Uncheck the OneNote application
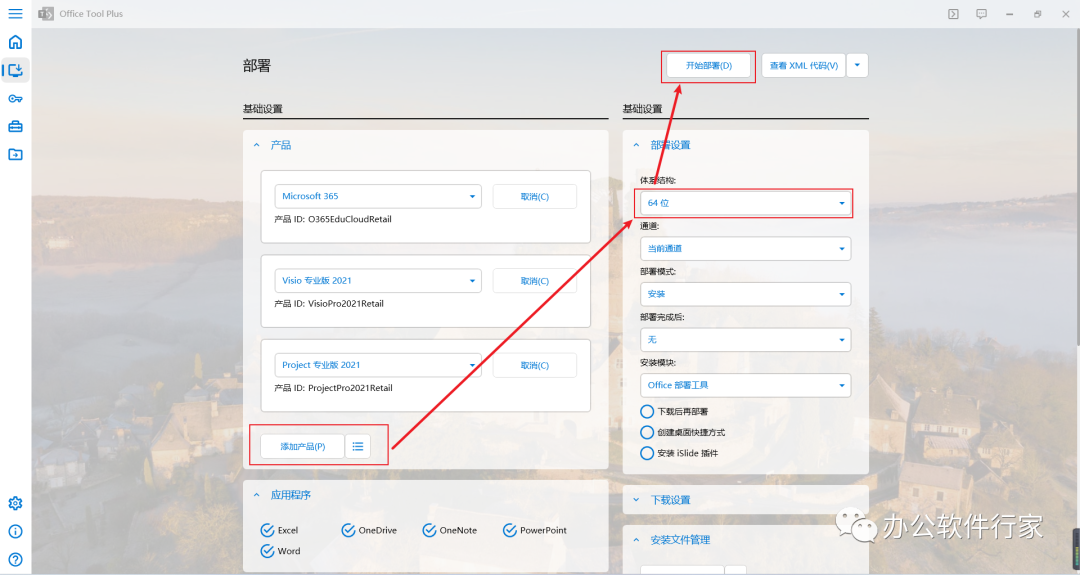Image resolution: width=1080 pixels, height=575 pixels. (x=429, y=530)
